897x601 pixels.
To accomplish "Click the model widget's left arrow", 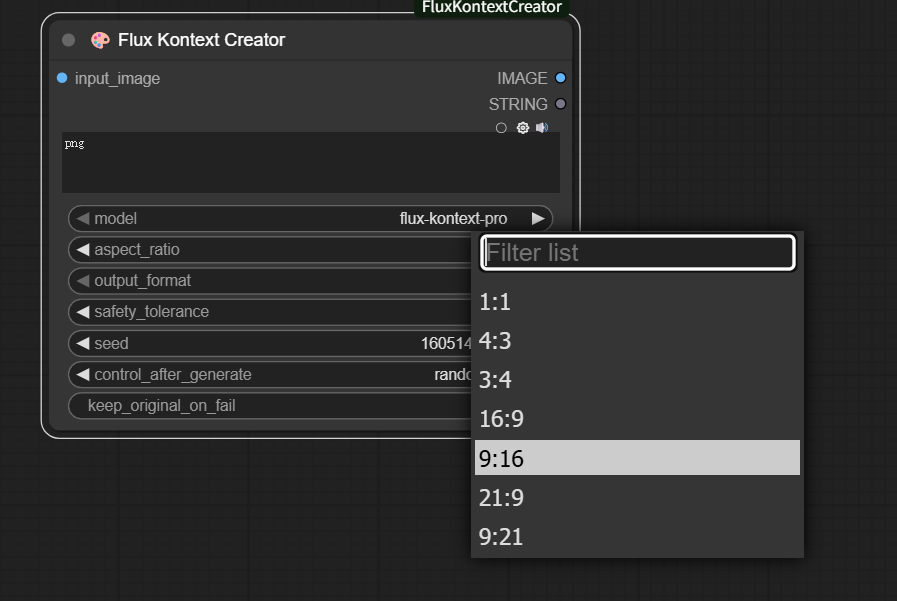I will point(82,219).
